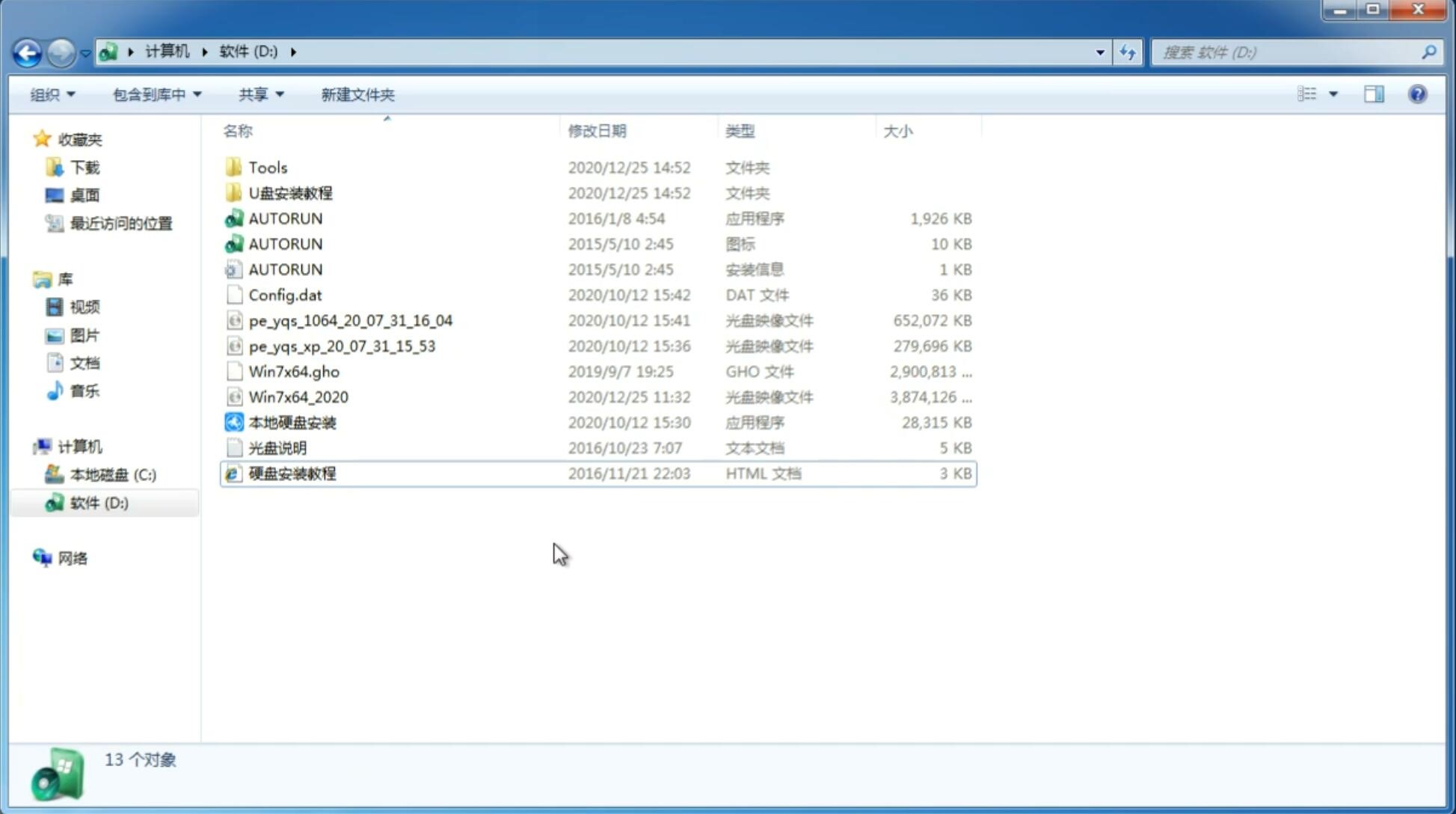
Task: Click 软件 (D:) drive in sidebar
Action: point(99,503)
